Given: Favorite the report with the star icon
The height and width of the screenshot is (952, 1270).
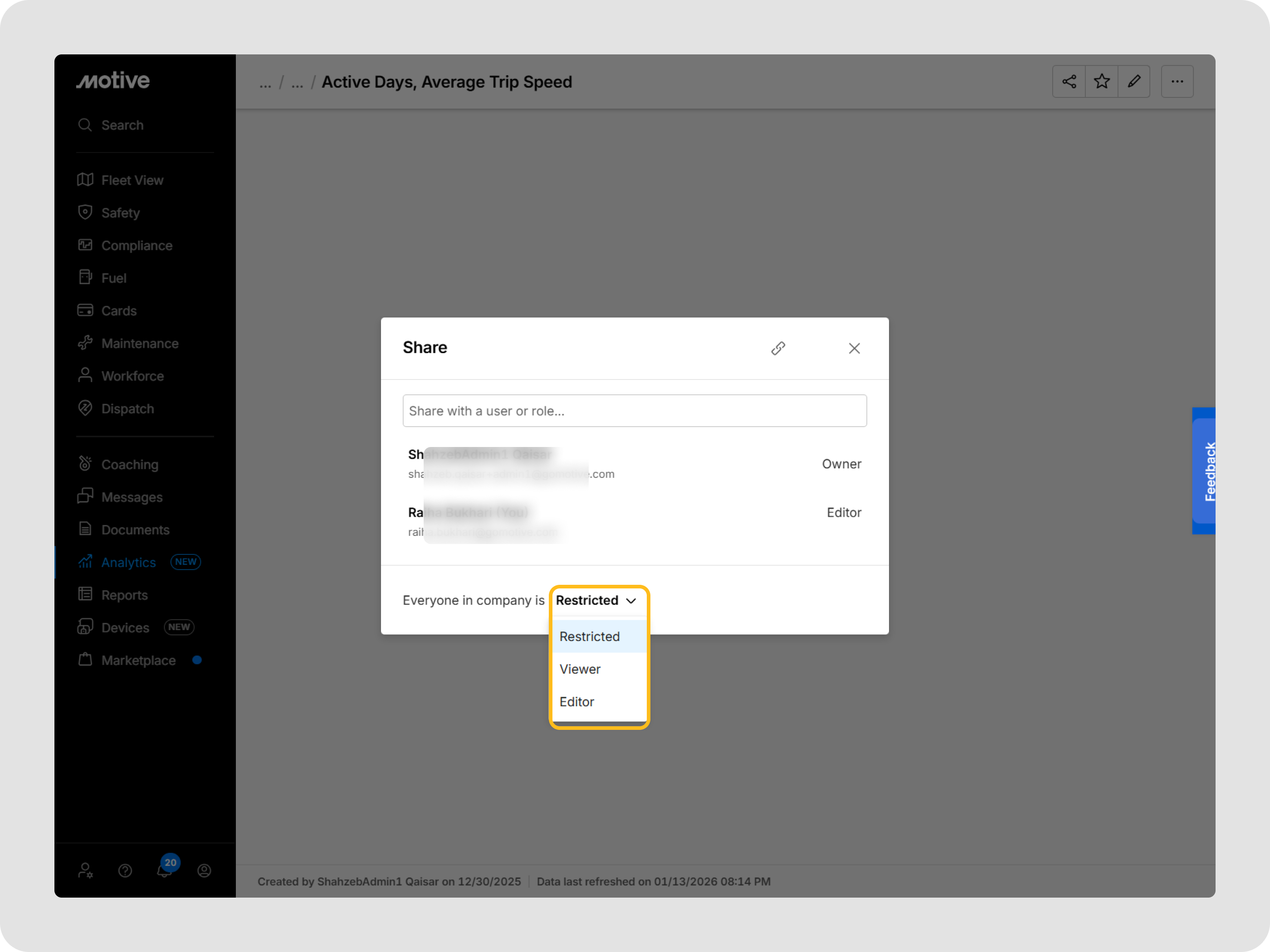Looking at the screenshot, I should [1101, 82].
